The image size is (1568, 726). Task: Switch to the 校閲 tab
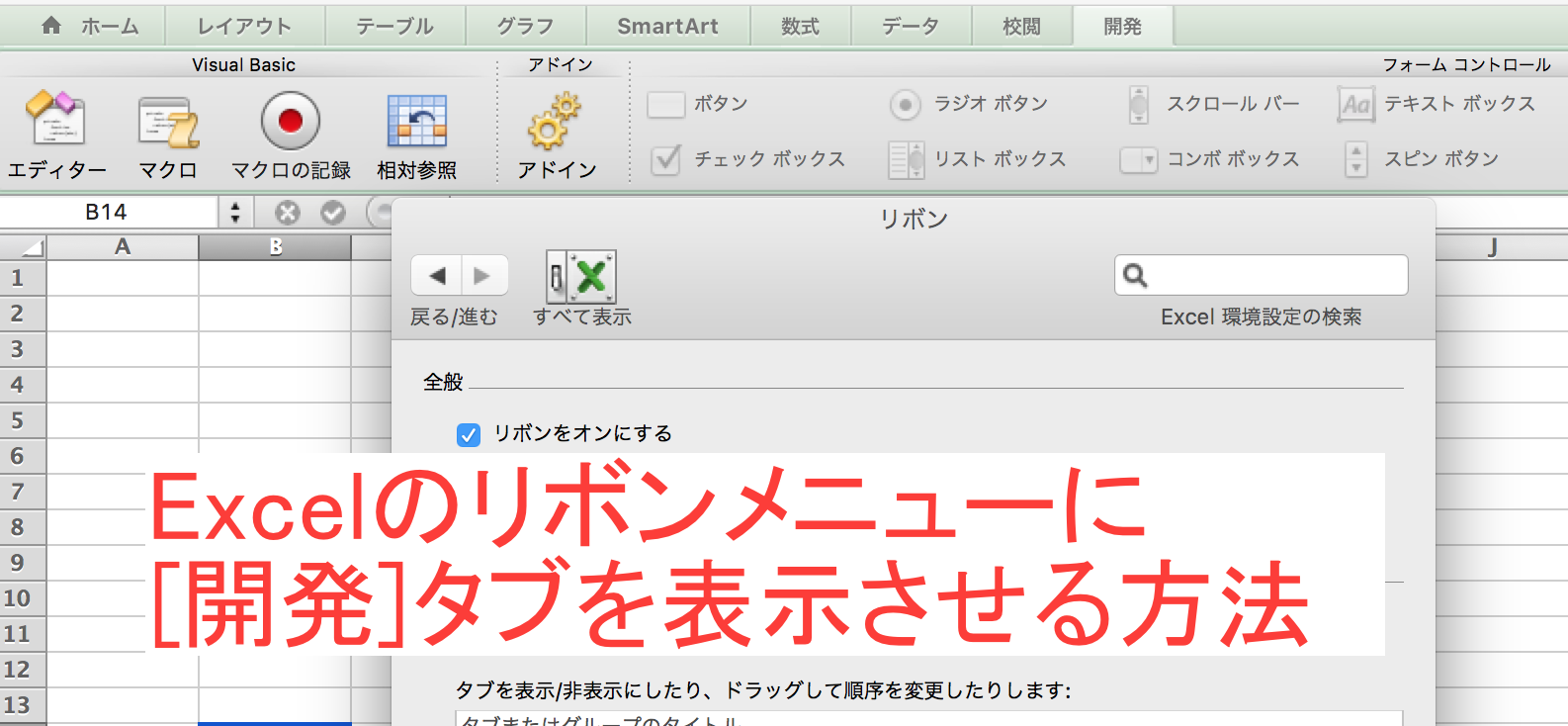pyautogui.click(x=1021, y=27)
